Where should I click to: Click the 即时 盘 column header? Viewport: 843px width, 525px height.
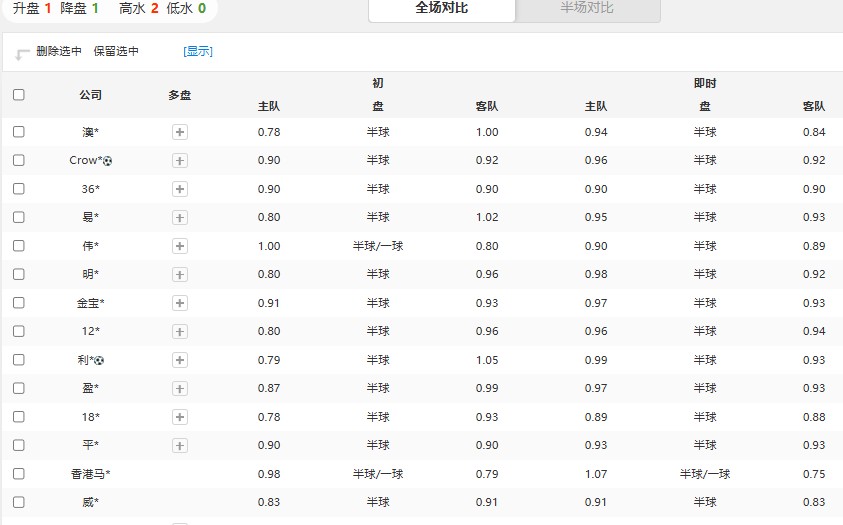[x=705, y=95]
